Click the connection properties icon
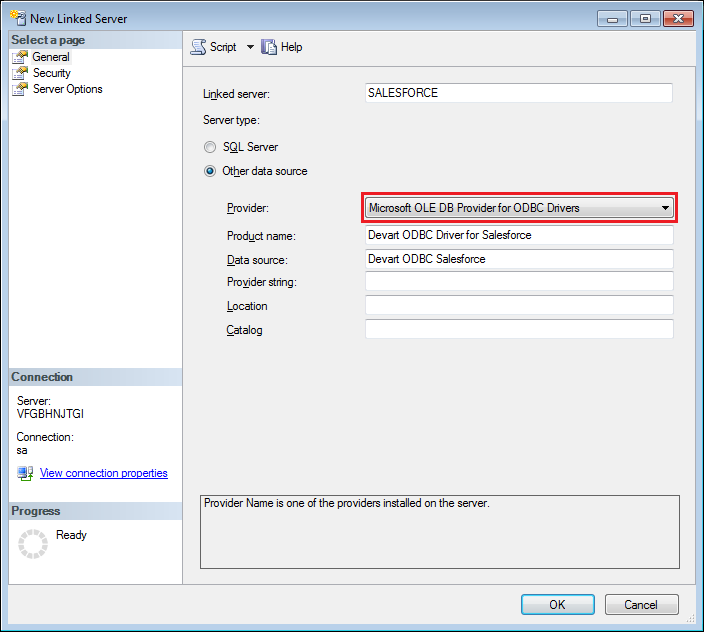Screen dimensions: 704x632 [25, 473]
